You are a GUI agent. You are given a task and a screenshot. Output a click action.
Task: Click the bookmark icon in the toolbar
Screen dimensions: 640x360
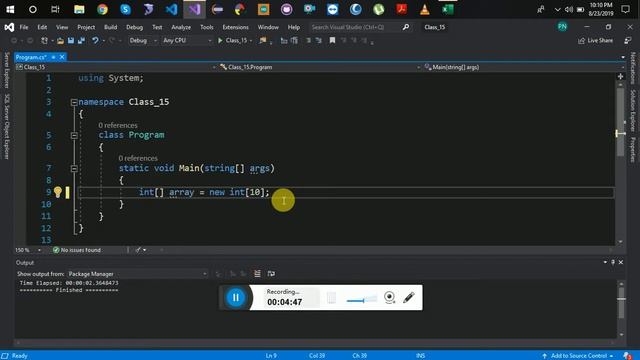click(x=332, y=40)
